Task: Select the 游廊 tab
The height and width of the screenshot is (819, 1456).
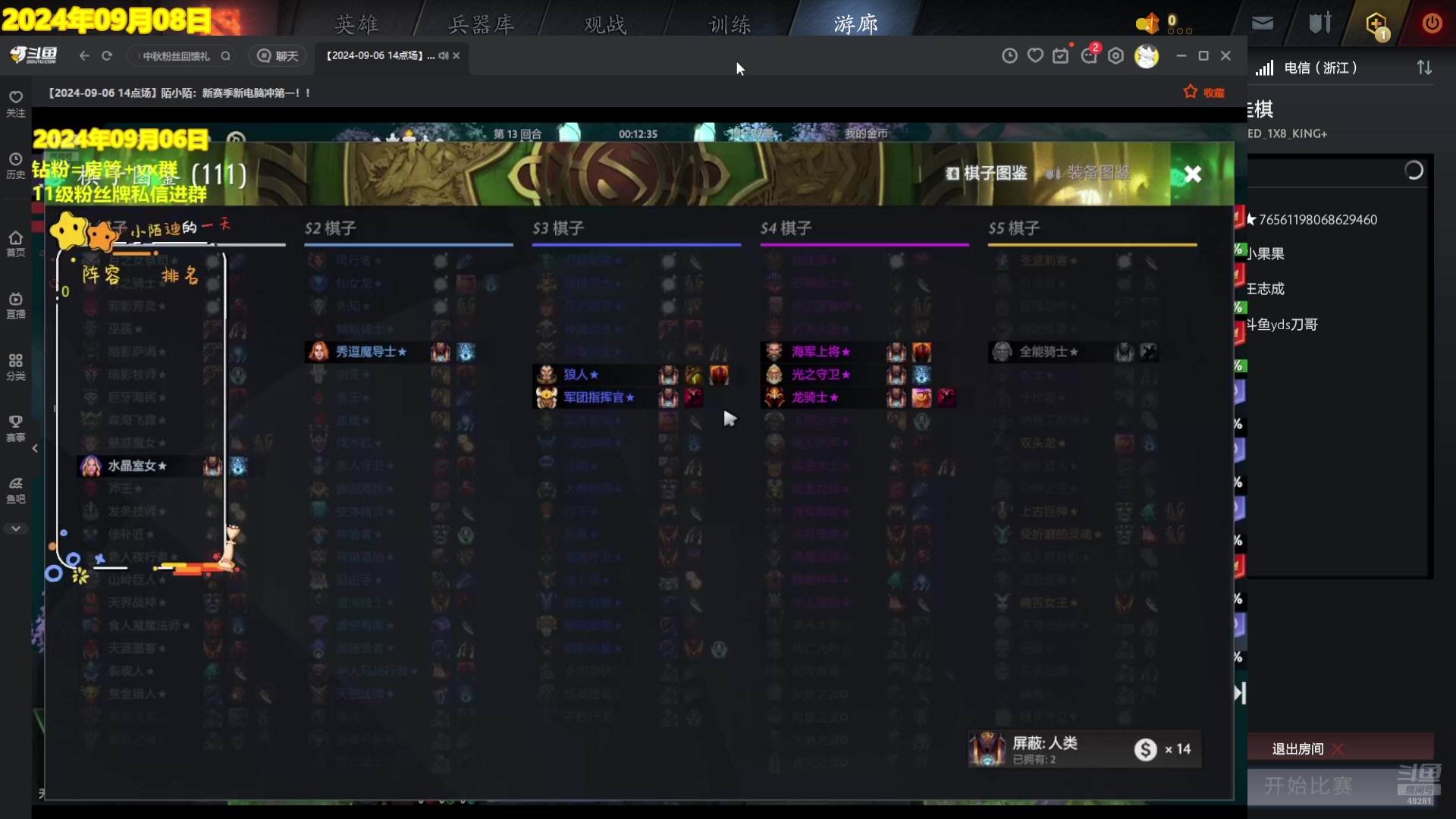Action: point(855,24)
